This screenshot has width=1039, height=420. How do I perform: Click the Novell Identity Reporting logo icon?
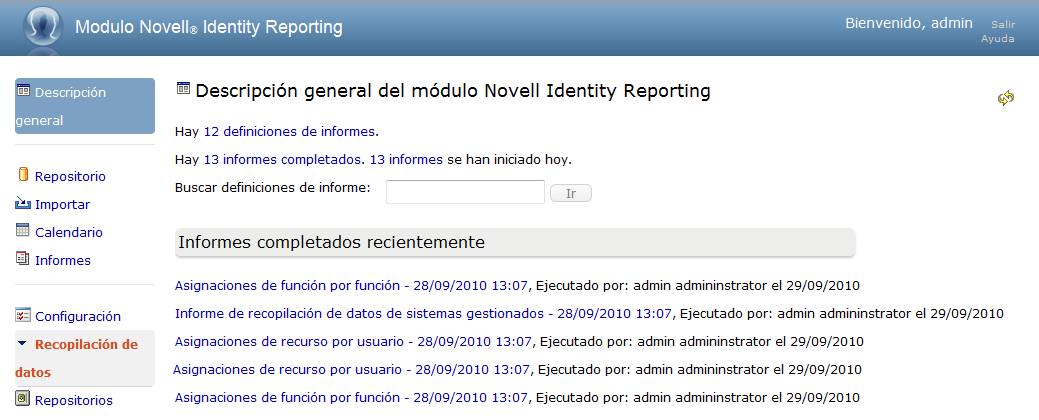[x=42, y=28]
